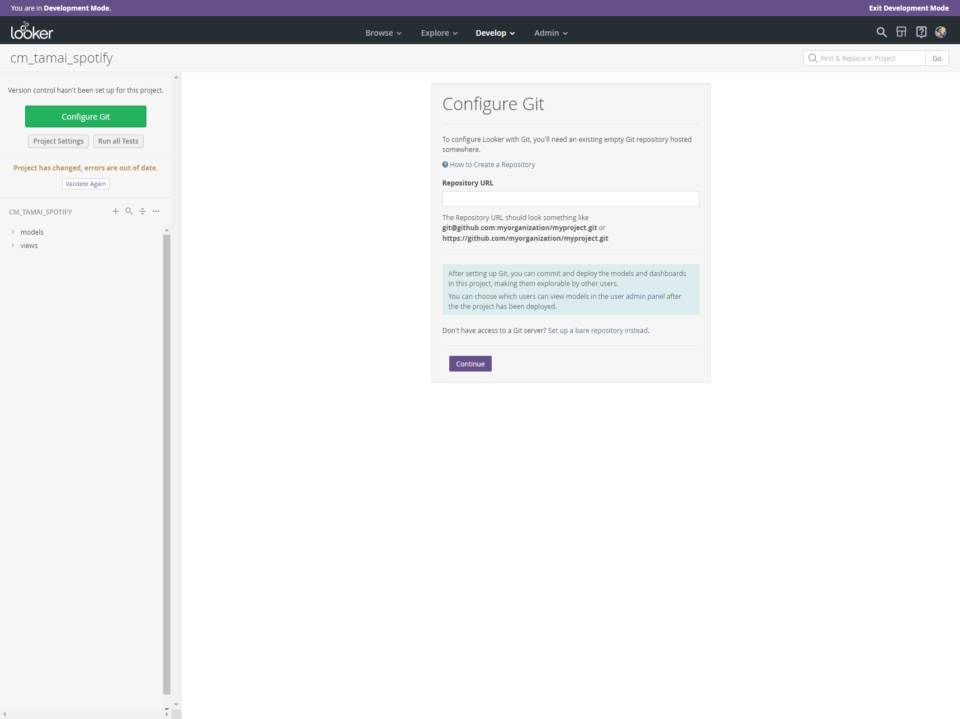Open the Explore dropdown menu
Viewport: 960px width, 719px height.
click(438, 32)
